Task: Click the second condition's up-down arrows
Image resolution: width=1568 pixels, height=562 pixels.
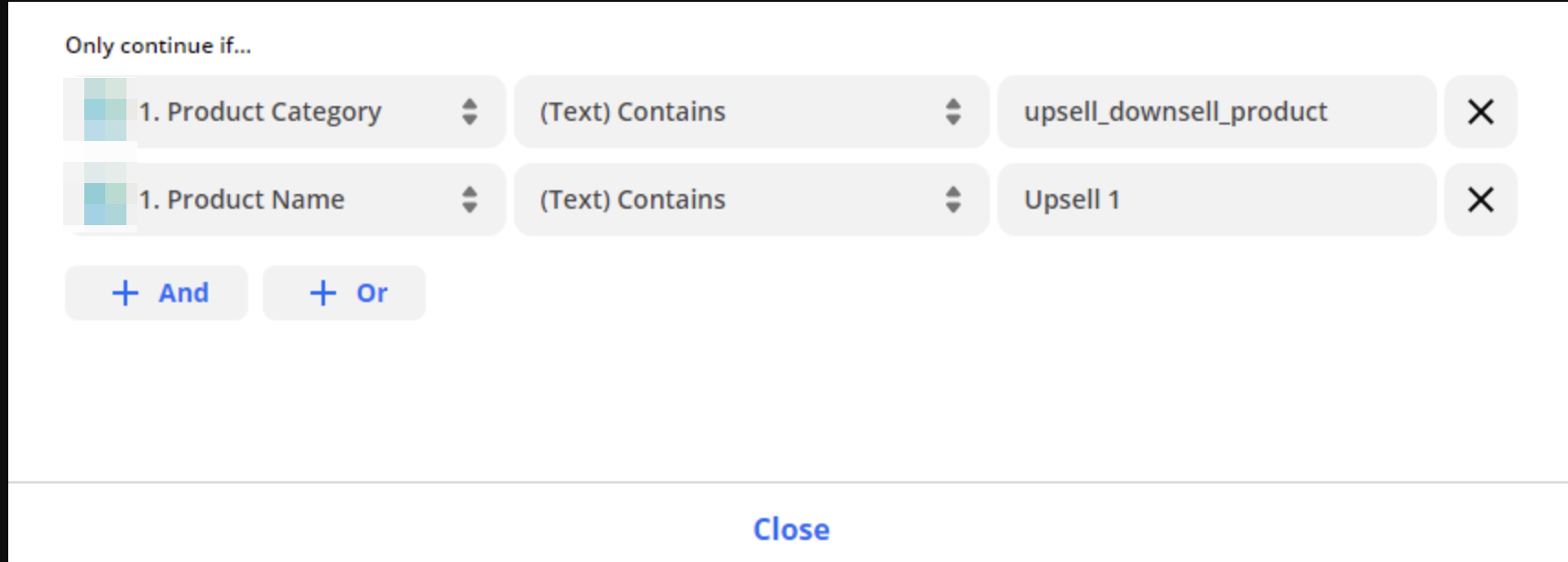Action: [x=953, y=200]
